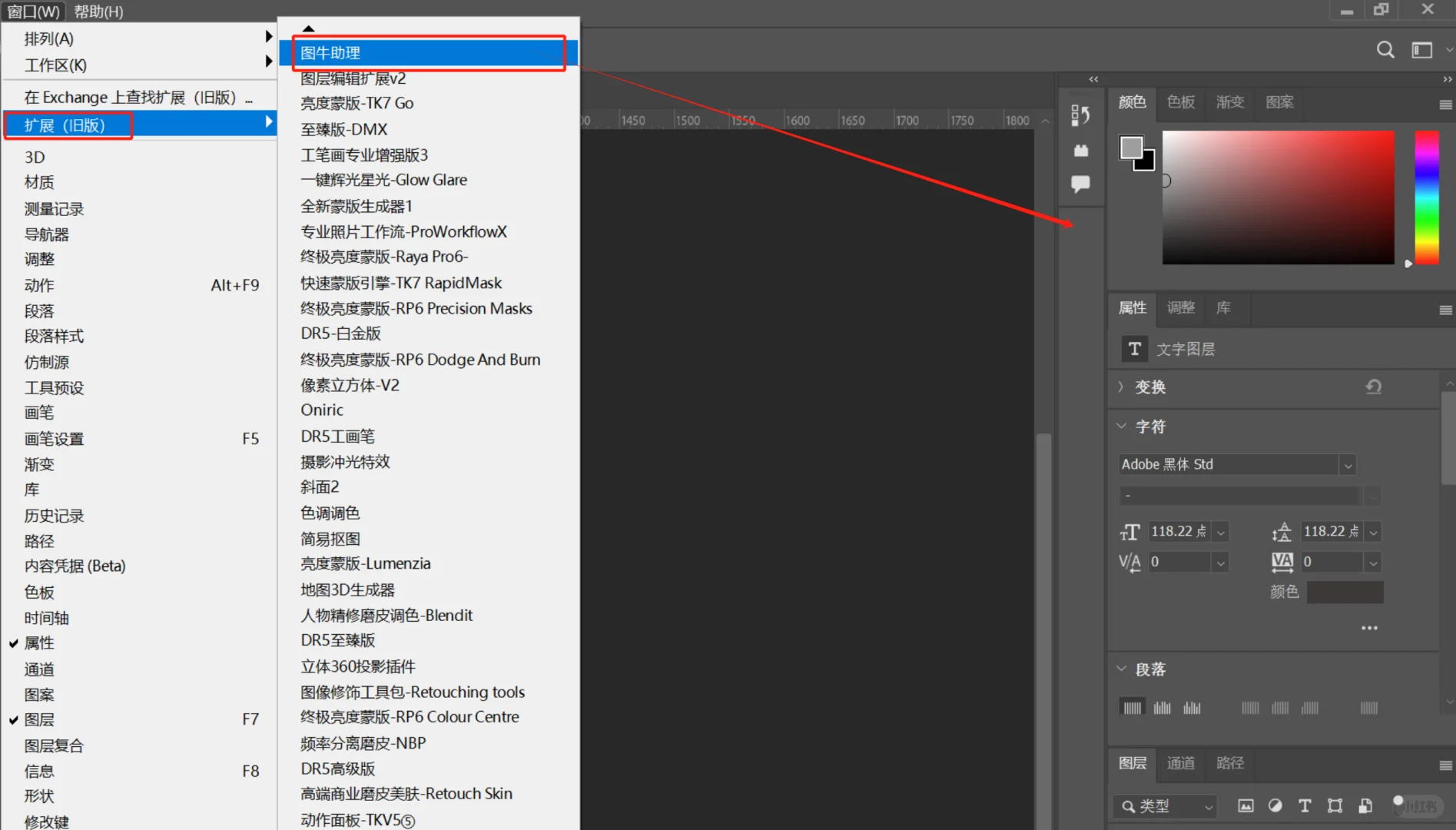Collapse the 字符 section chevron
1456x830 pixels.
(1121, 426)
